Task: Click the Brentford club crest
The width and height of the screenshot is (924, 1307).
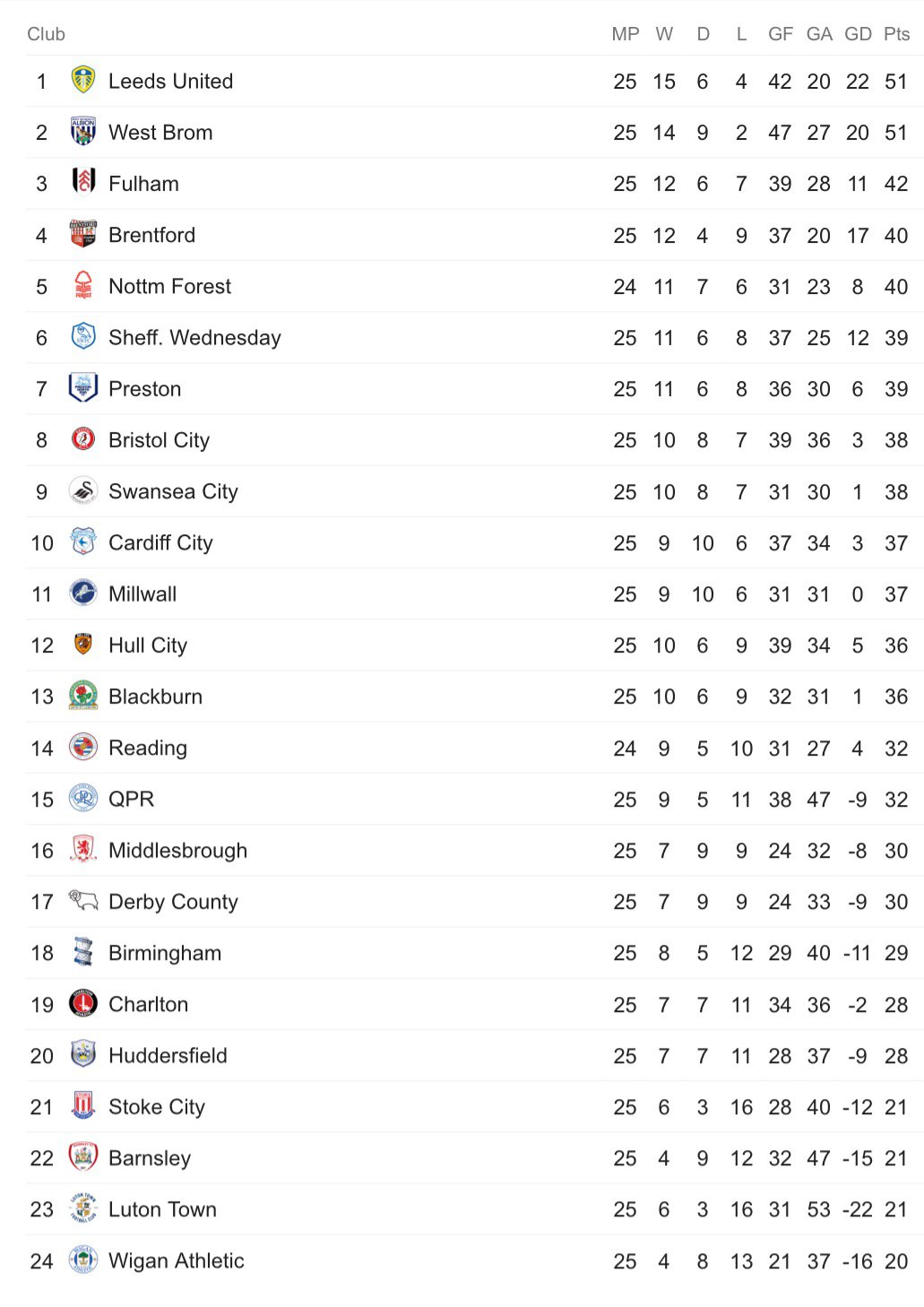Action: pyautogui.click(x=83, y=235)
